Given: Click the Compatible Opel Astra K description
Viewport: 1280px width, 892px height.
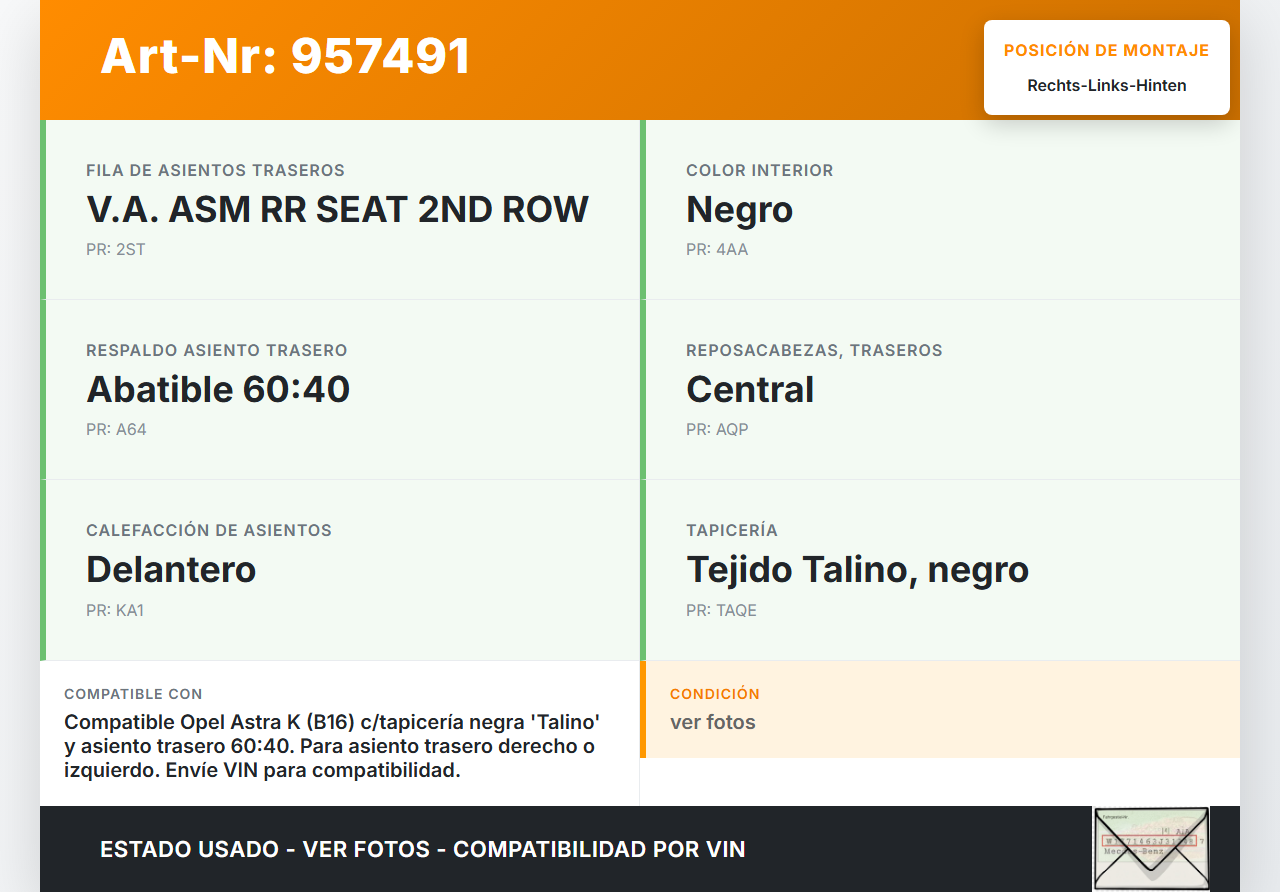Looking at the screenshot, I should [332, 746].
